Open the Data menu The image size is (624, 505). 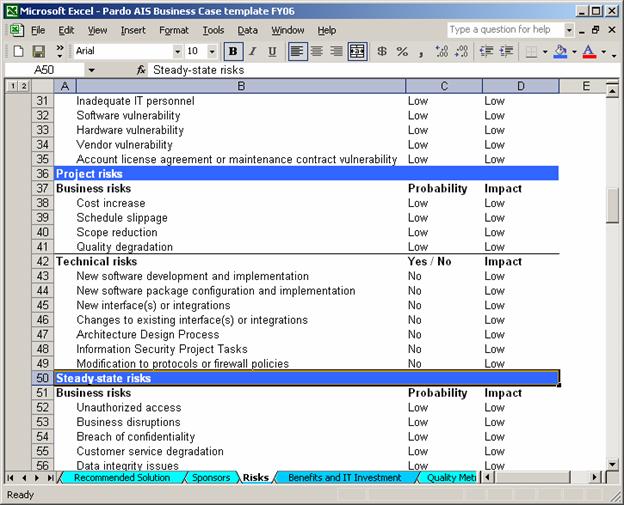tap(247, 30)
